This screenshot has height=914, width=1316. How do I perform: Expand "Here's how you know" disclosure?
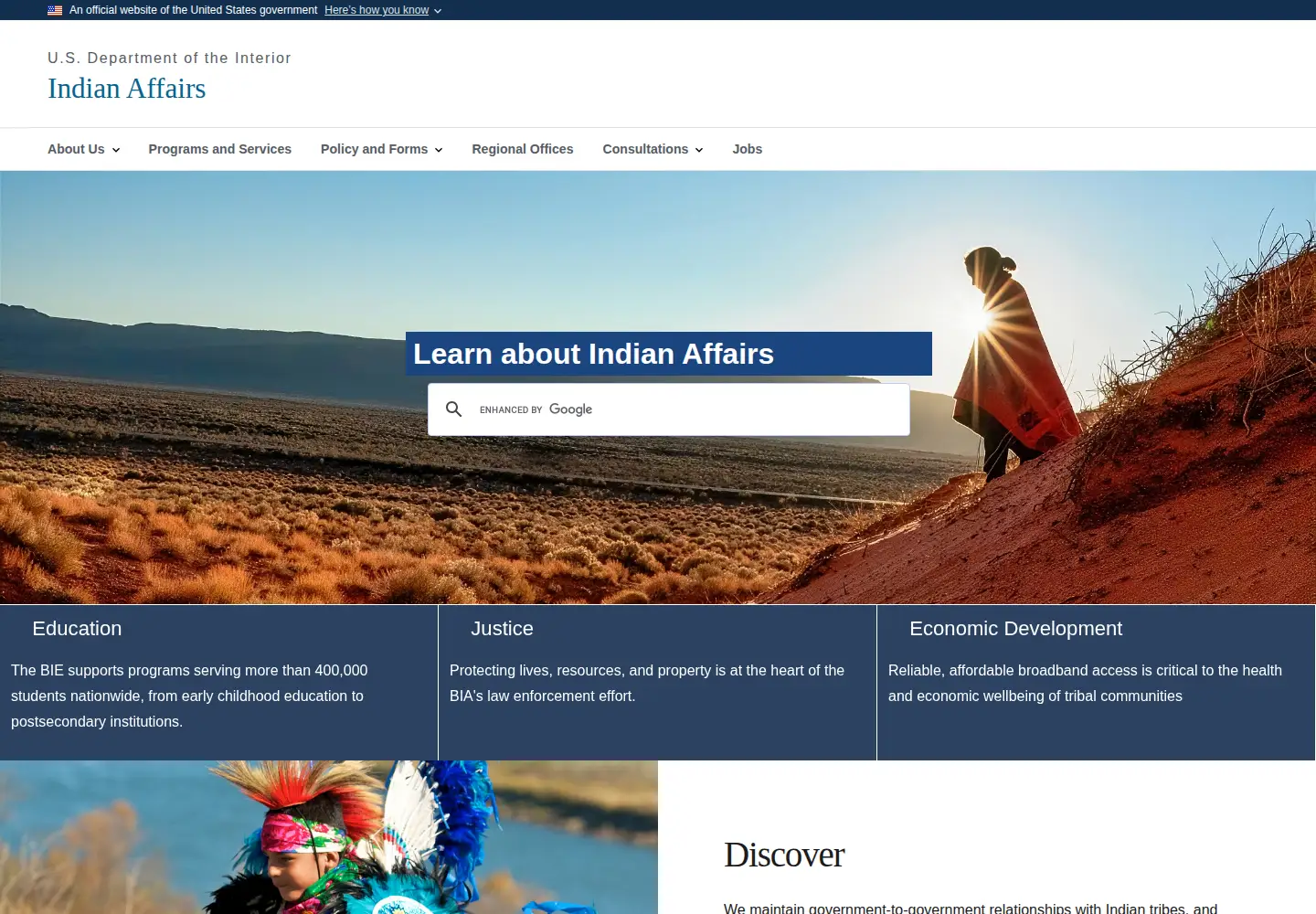pos(383,10)
